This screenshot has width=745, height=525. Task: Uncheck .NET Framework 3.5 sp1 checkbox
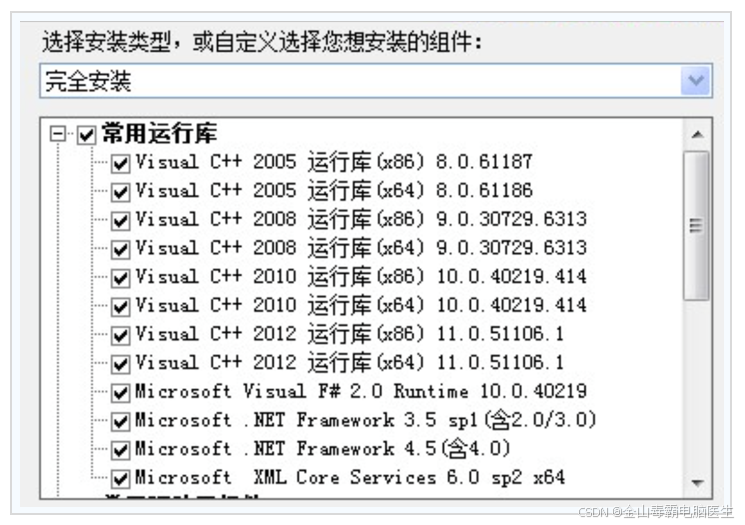click(x=120, y=421)
